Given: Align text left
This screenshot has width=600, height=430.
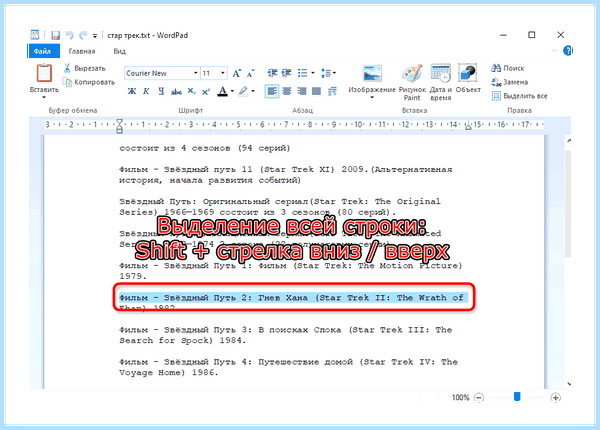Looking at the screenshot, I should (x=272, y=91).
